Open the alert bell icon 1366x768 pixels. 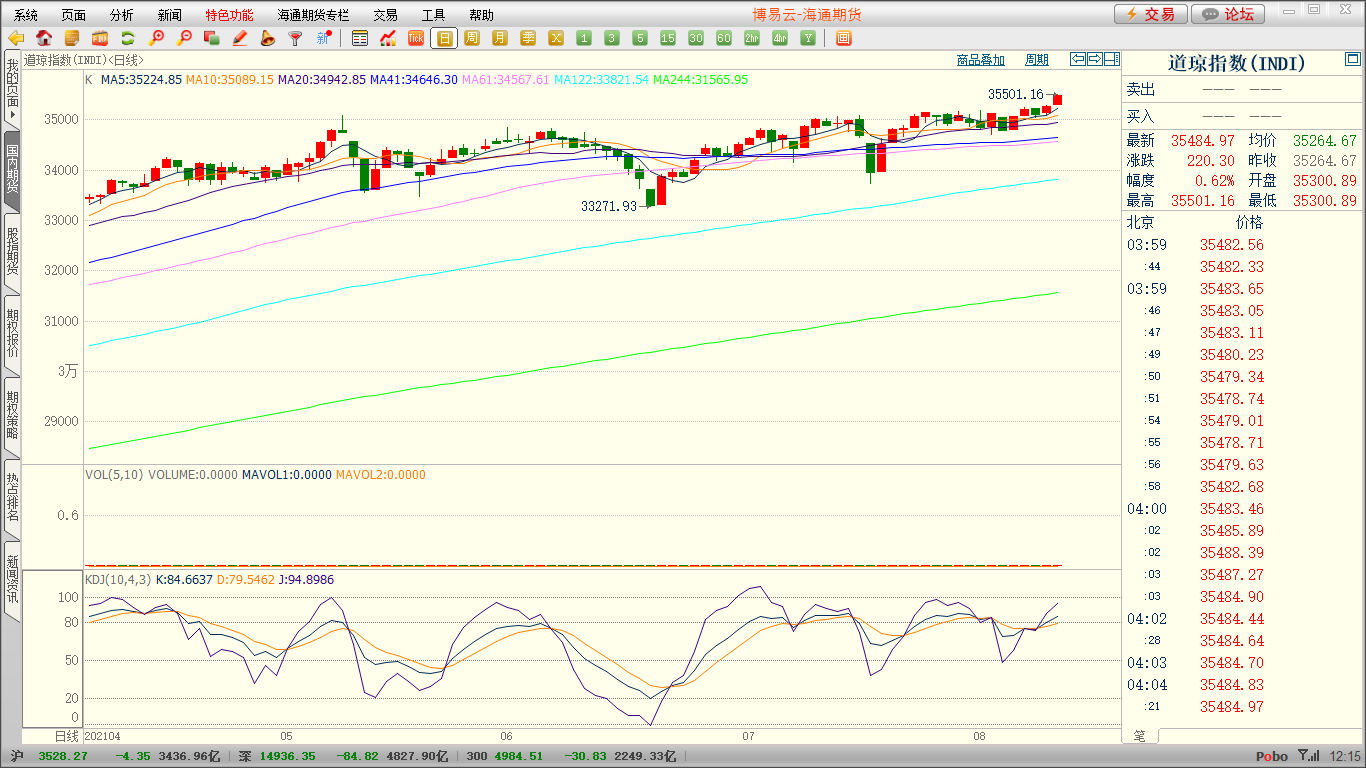pyautogui.click(x=267, y=38)
